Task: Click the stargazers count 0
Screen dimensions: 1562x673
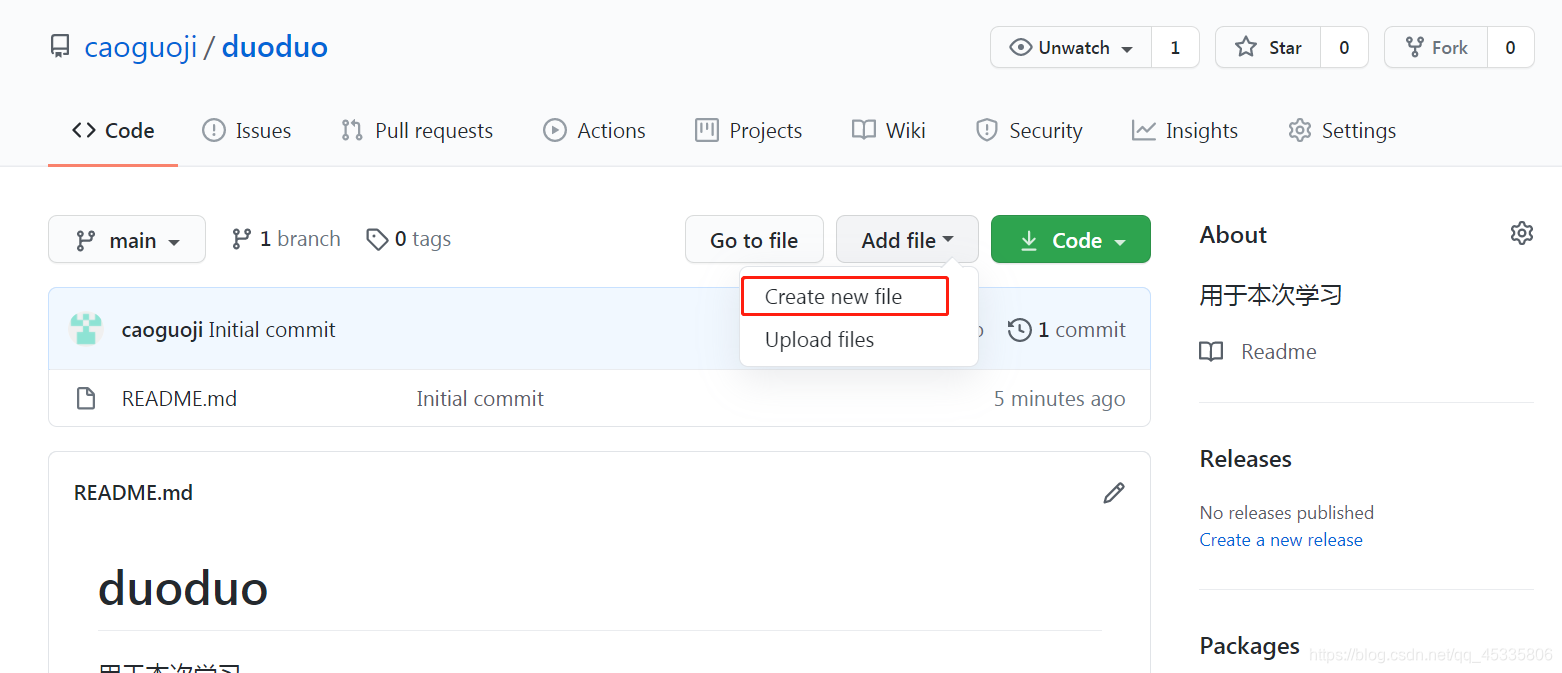Action: [x=1344, y=47]
